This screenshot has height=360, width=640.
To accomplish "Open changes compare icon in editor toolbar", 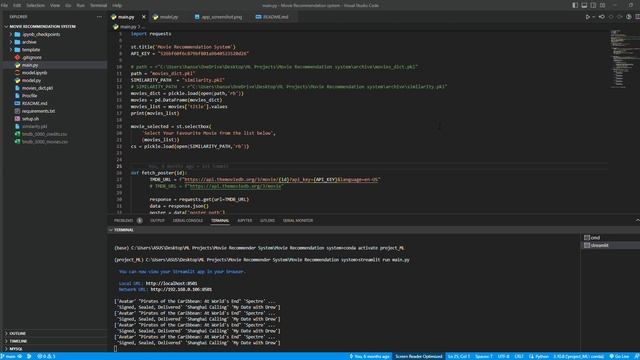I will [x=602, y=17].
